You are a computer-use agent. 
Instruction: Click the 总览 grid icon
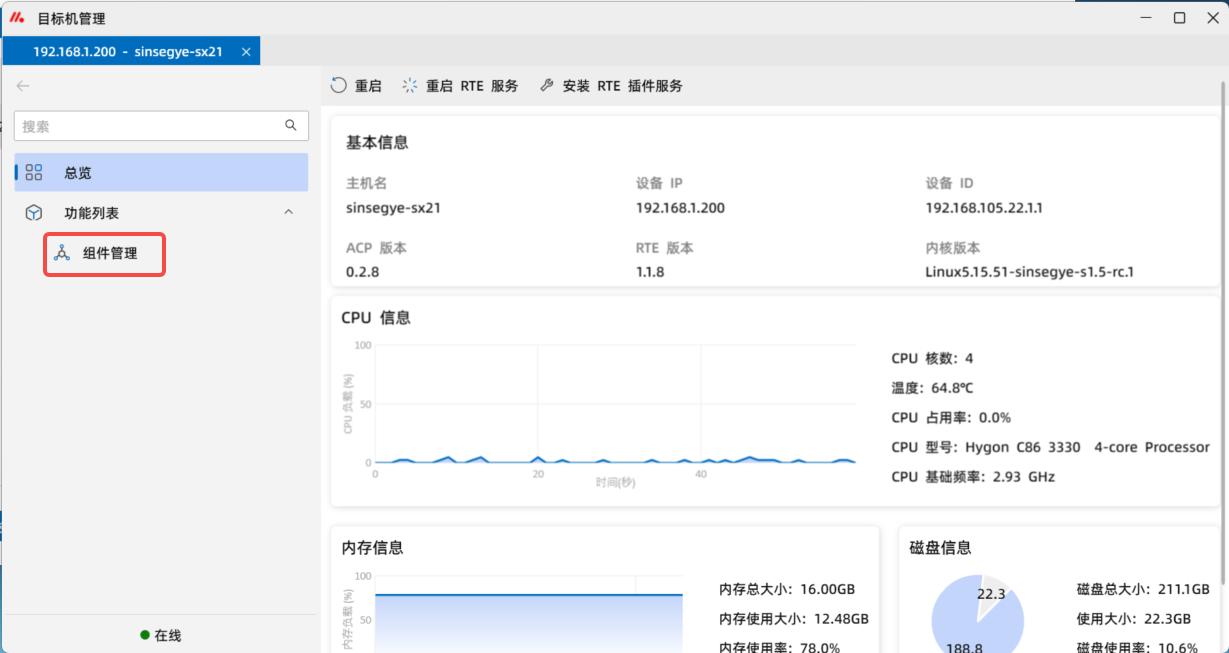[x=34, y=173]
